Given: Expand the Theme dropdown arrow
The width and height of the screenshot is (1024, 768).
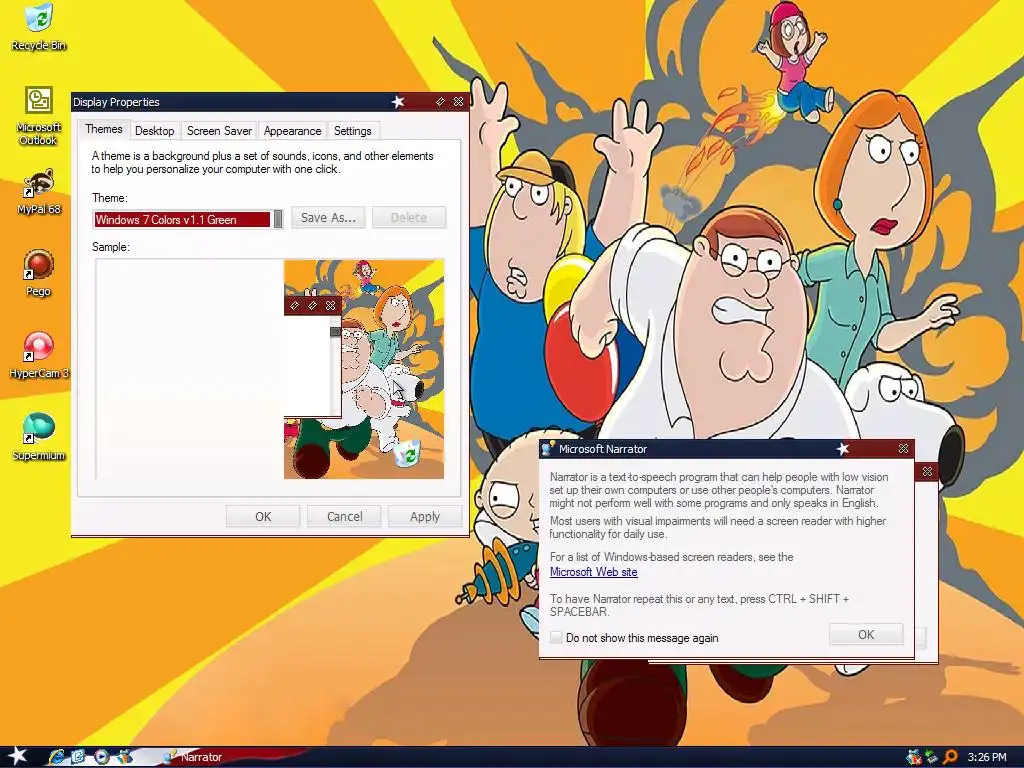Looking at the screenshot, I should point(278,219).
